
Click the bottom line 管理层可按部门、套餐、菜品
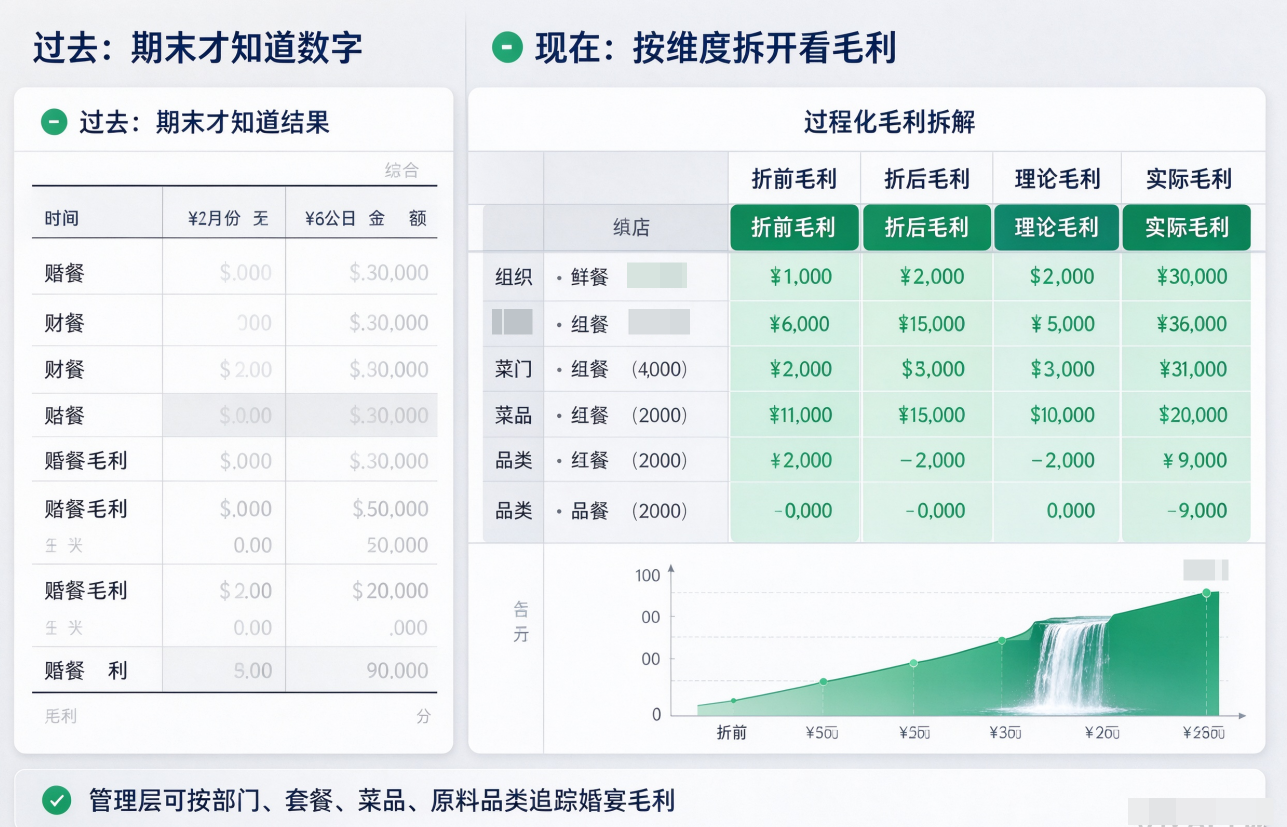382,800
